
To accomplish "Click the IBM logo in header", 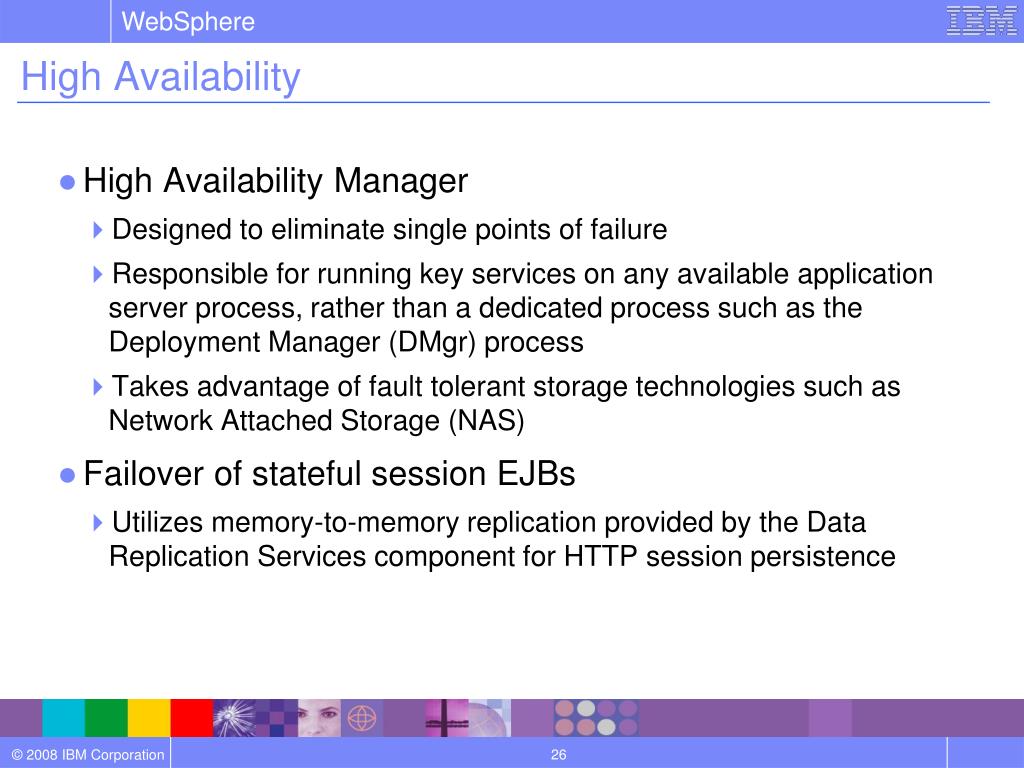I will [982, 21].
